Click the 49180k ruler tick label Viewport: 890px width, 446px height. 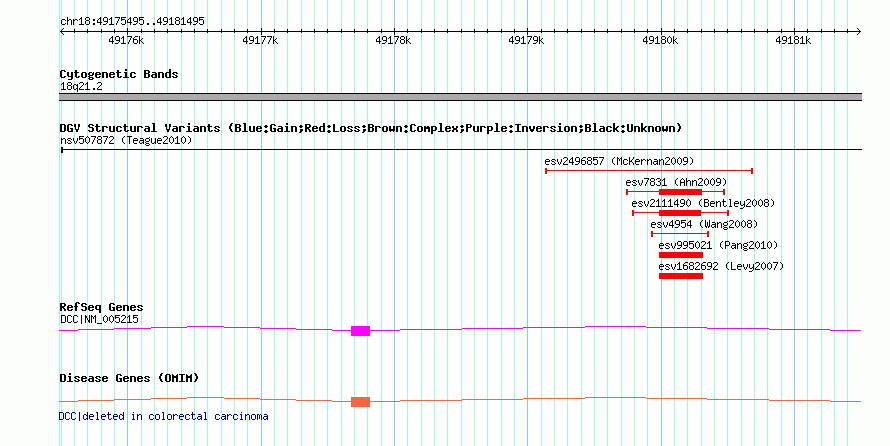pos(660,40)
